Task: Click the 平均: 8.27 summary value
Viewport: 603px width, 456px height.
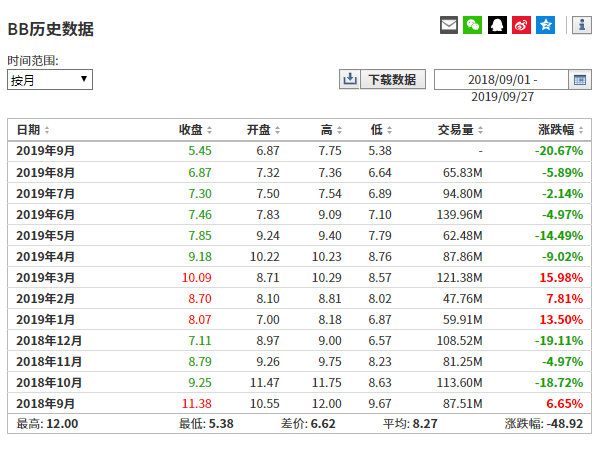Action: (x=410, y=424)
